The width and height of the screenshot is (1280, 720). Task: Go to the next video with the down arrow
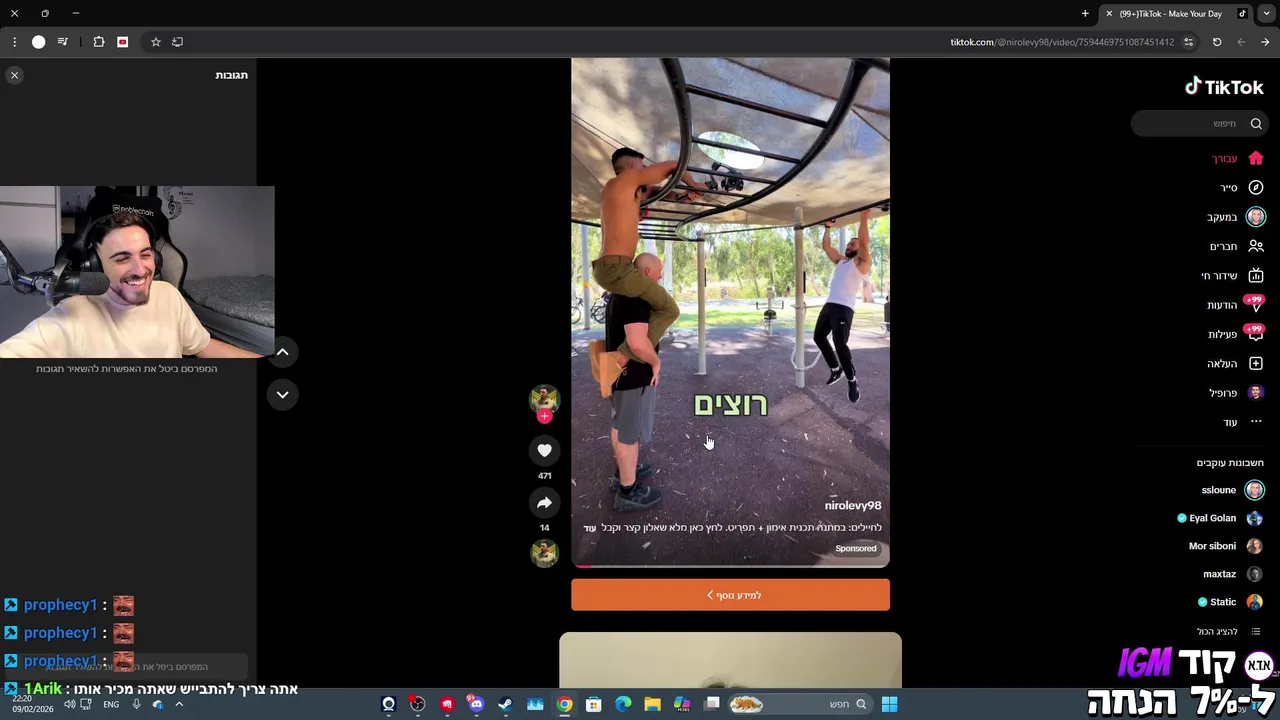click(282, 394)
